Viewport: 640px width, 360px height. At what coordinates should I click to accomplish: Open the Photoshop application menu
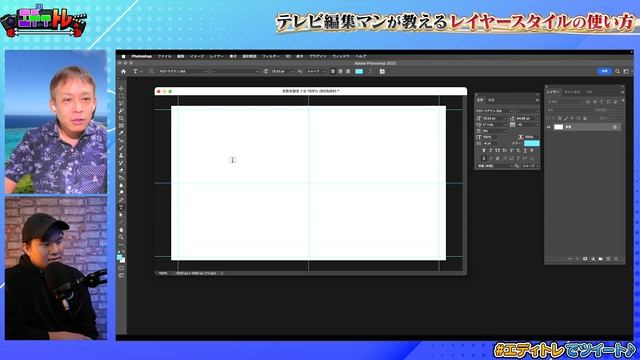pyautogui.click(x=142, y=56)
